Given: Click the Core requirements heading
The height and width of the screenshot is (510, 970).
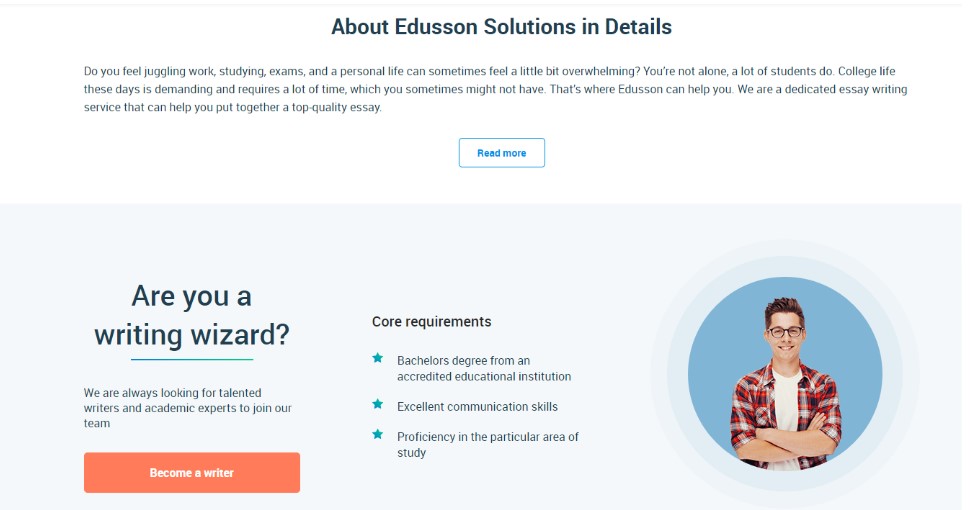Looking at the screenshot, I should click(431, 321).
